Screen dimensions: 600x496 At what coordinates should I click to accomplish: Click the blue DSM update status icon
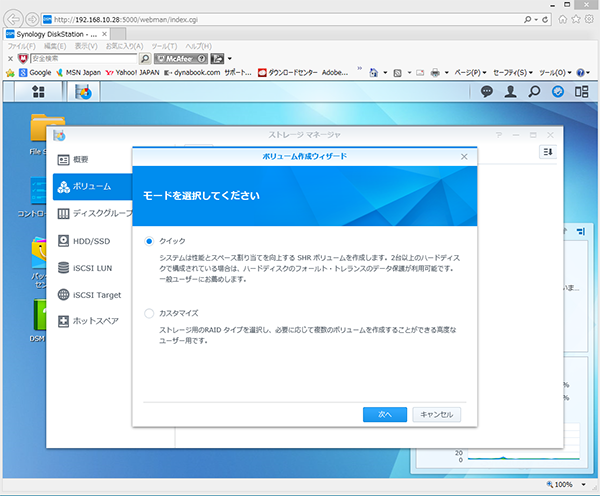tap(558, 92)
